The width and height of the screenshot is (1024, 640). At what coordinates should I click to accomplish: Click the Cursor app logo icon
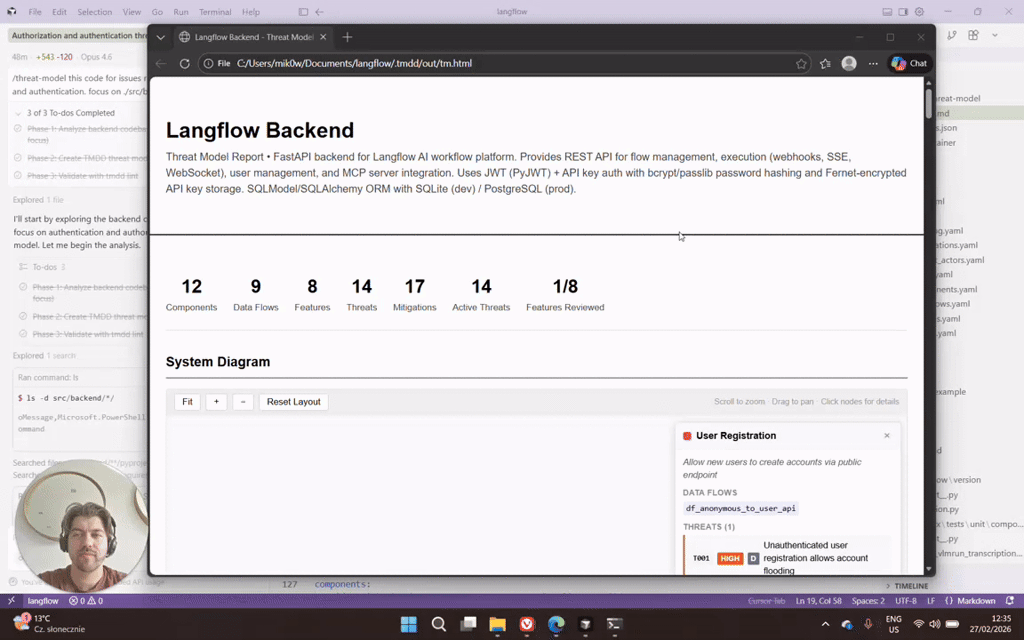[12, 12]
